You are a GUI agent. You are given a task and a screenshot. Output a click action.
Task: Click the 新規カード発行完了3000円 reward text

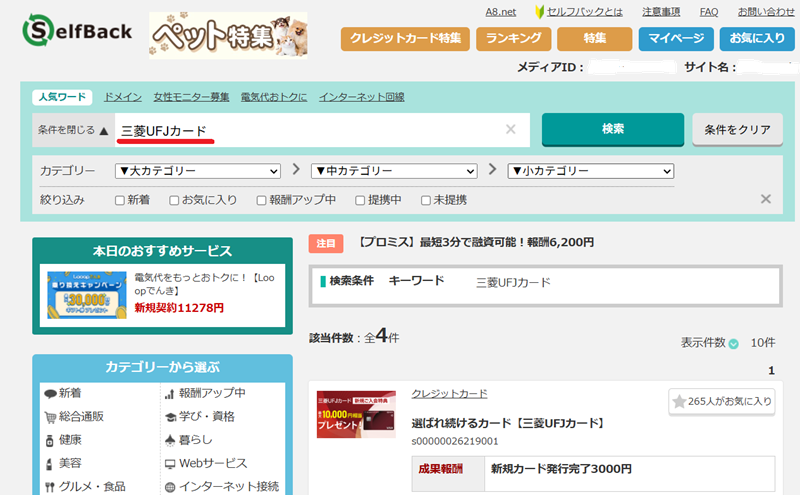pyautogui.click(x=561, y=468)
